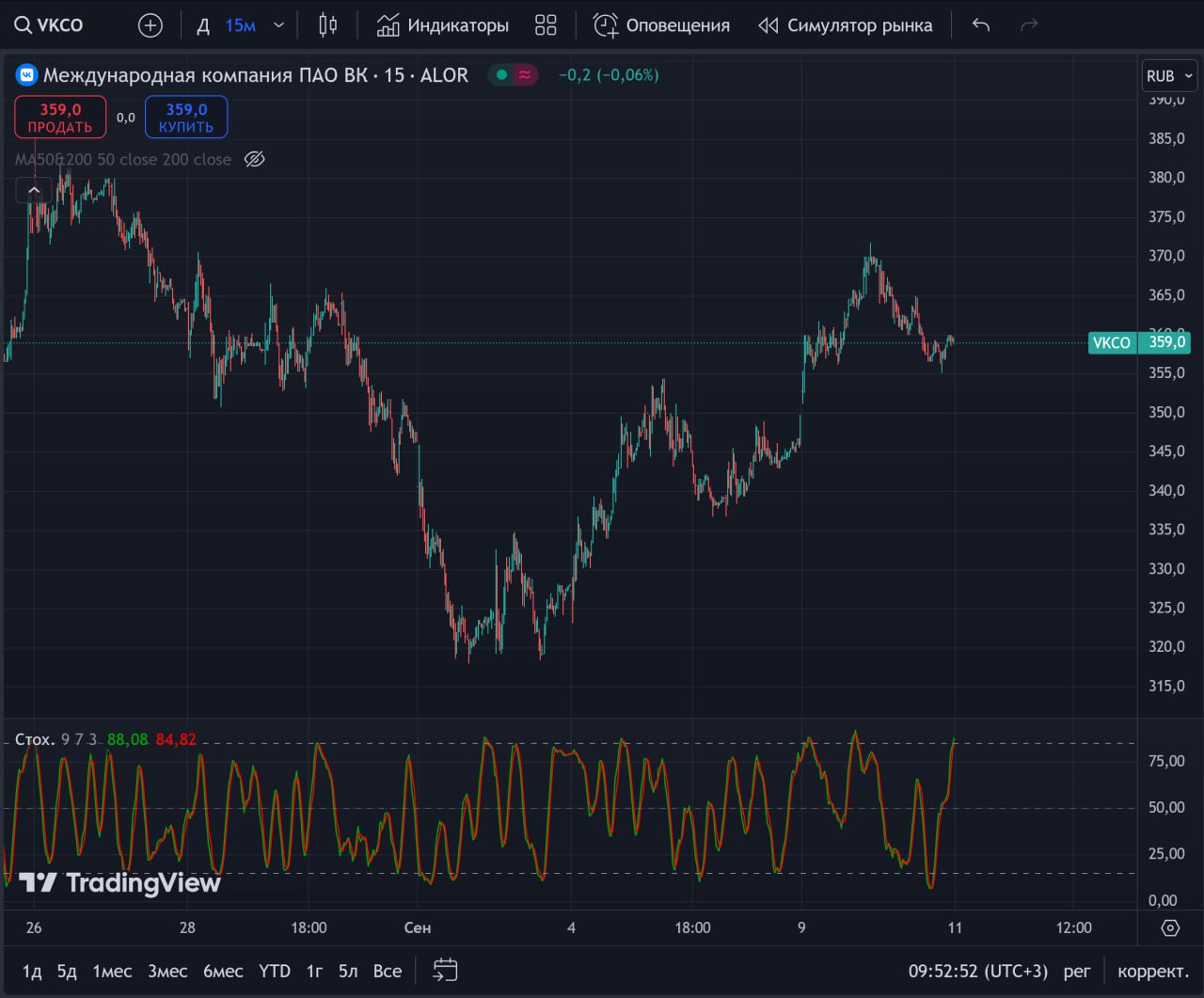Viewport: 1204px width, 998px height.
Task: Click the 26 date label on time axis
Action: click(34, 927)
